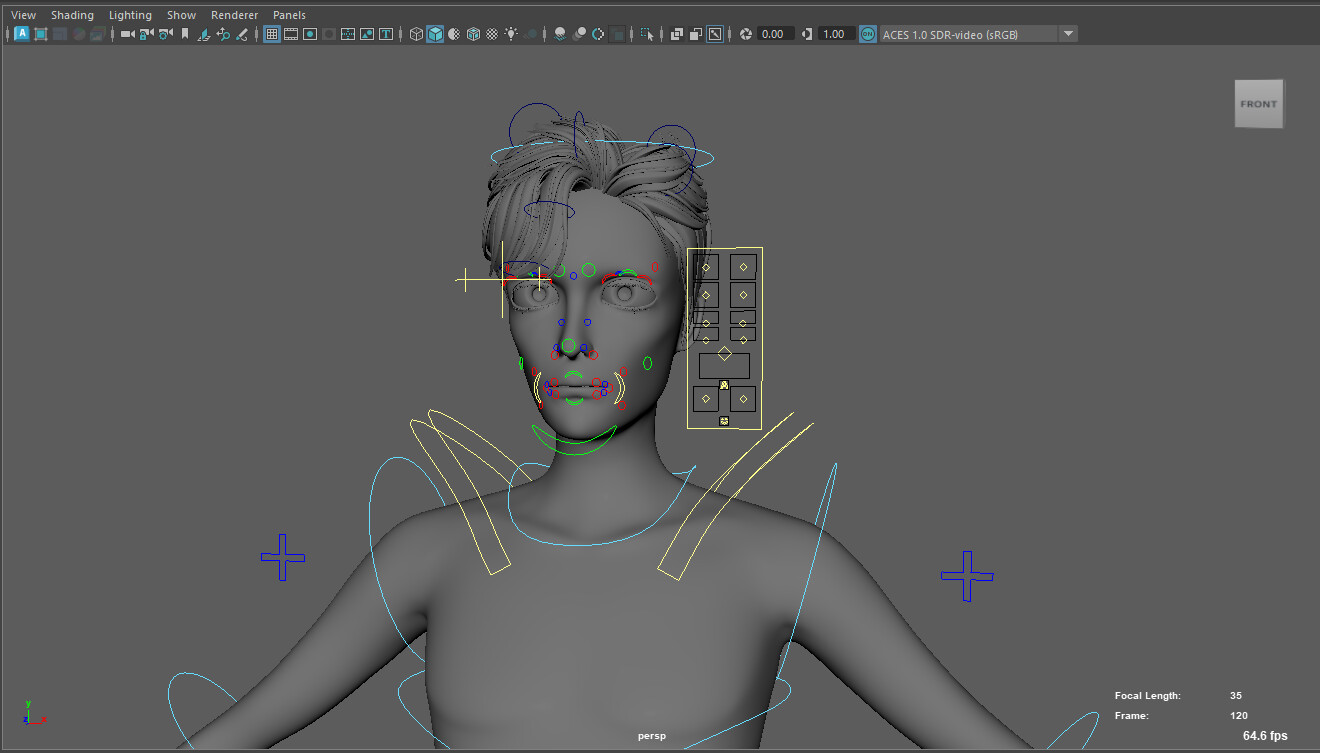Open the Image Plane icon
Viewport: 1320px width, 753px height.
click(204, 34)
